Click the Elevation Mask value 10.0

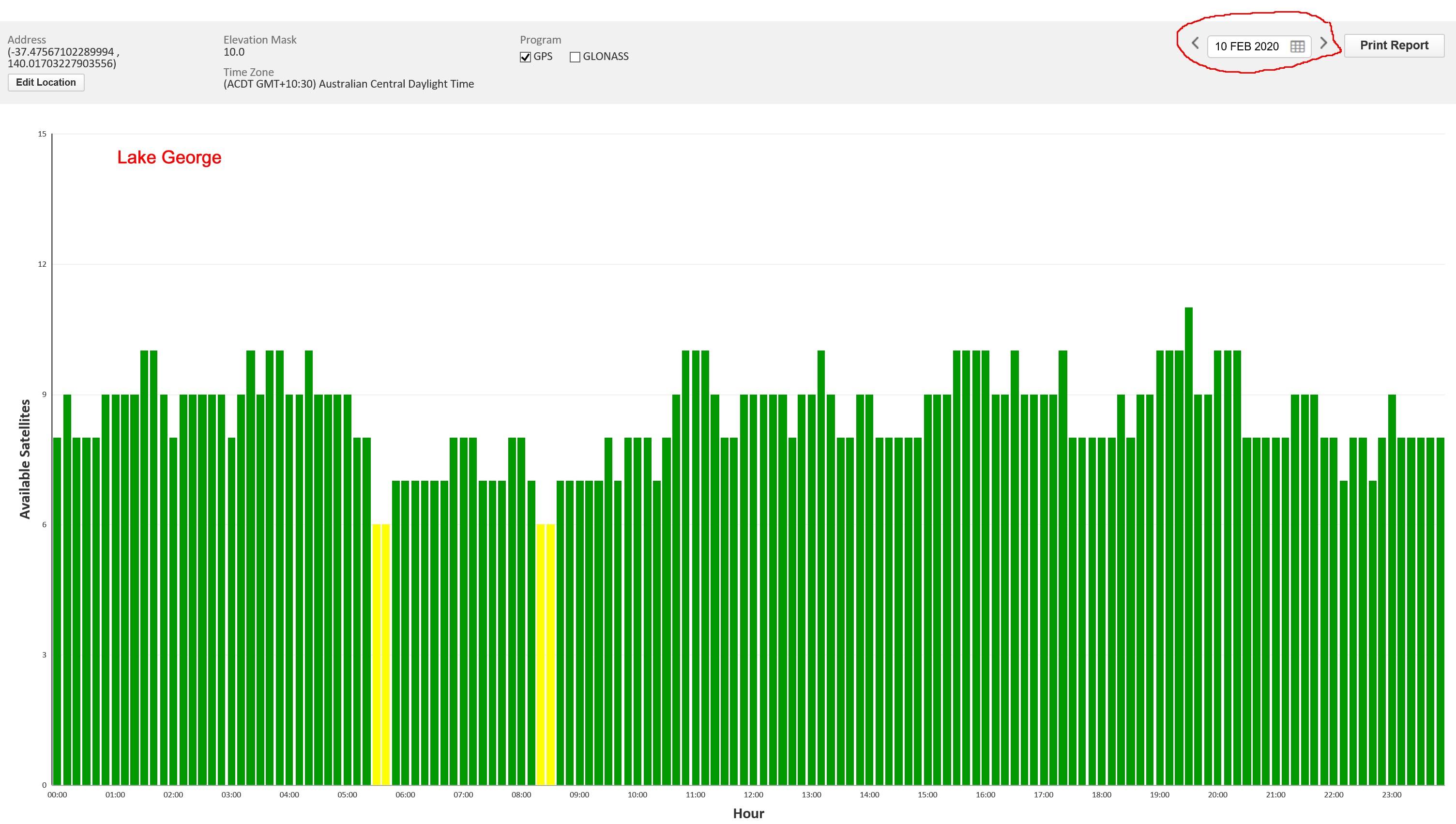click(234, 52)
